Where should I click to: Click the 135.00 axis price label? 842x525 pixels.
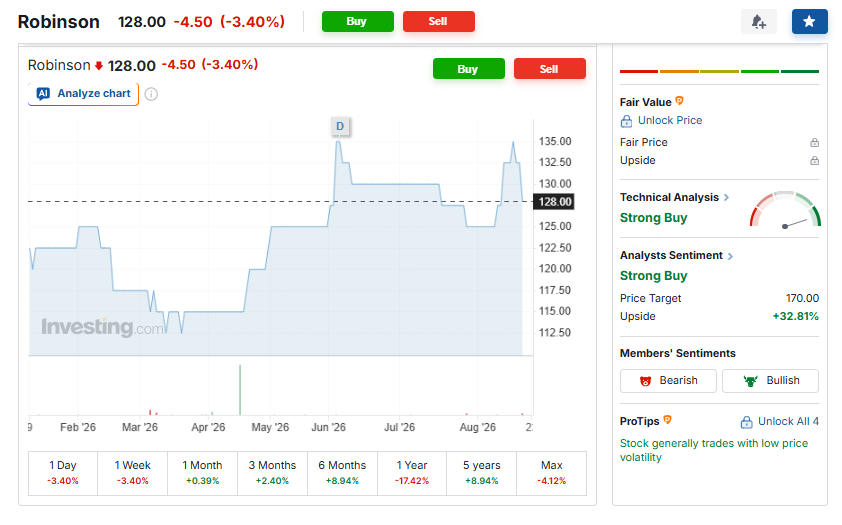[555, 142]
